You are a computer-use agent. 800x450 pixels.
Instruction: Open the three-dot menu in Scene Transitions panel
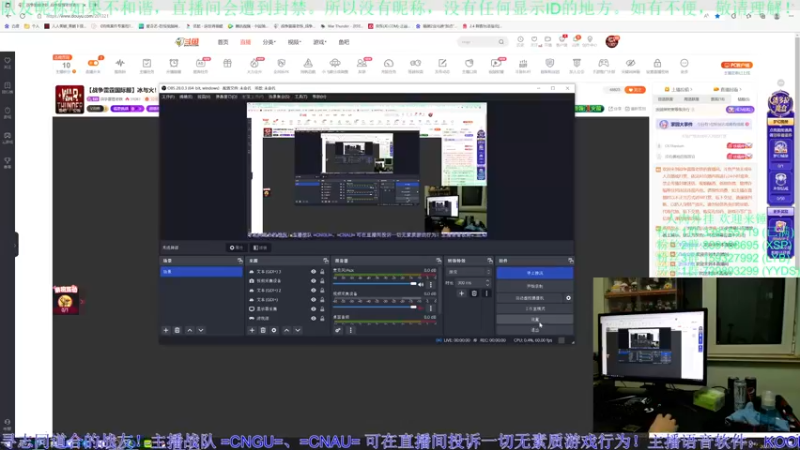click(x=486, y=293)
